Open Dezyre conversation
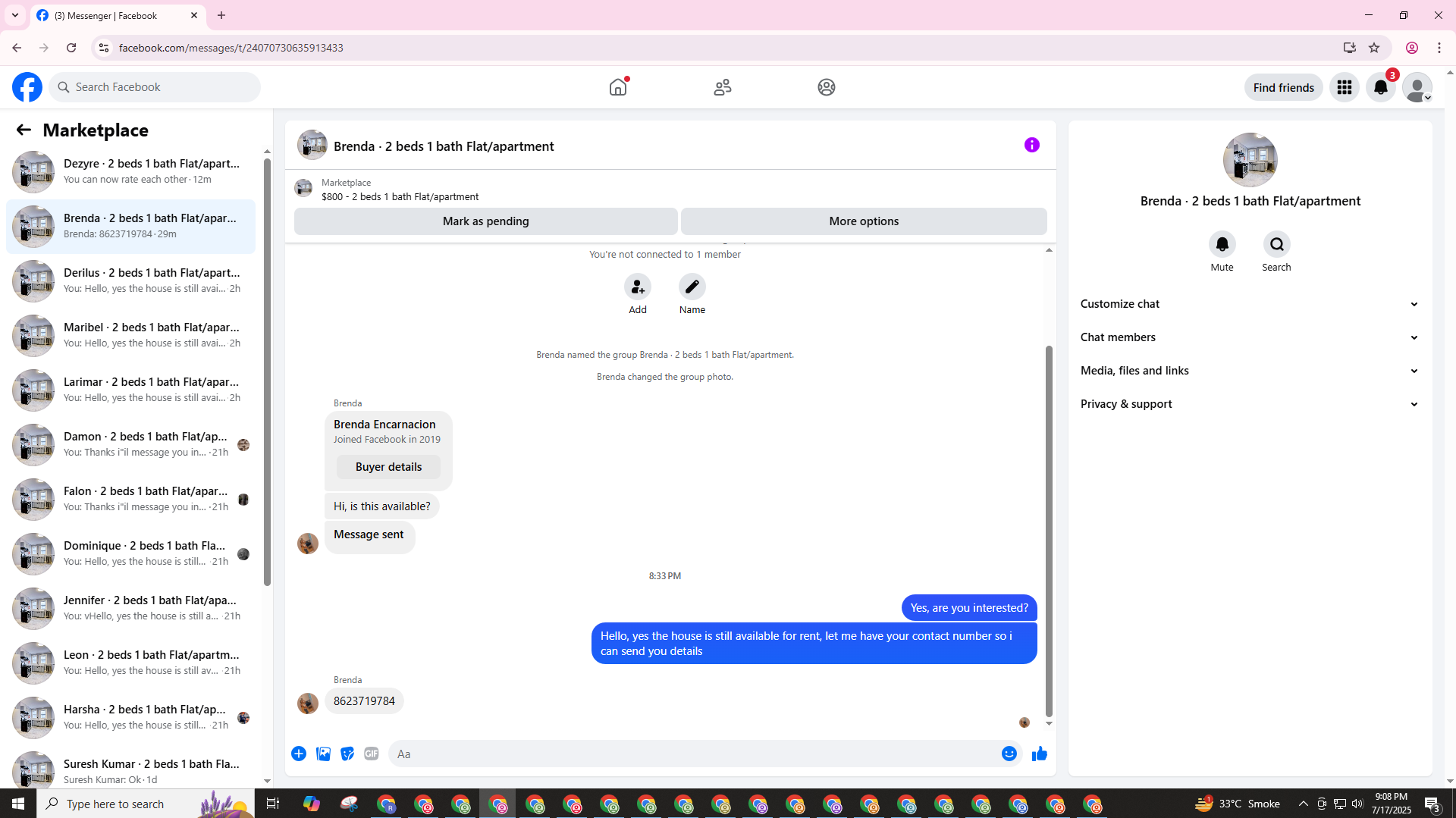The image size is (1456, 818). point(130,172)
